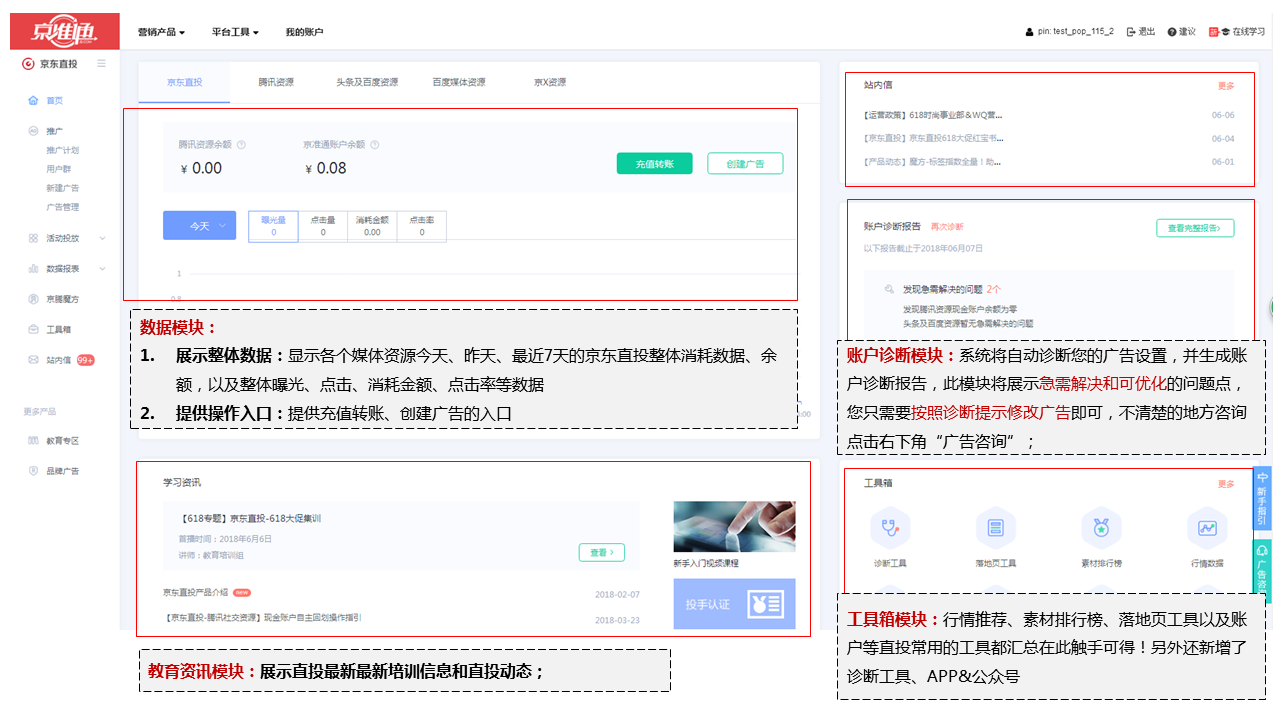
Task: Click the magnifier icon beside 发现急需解决的问题
Action: (x=888, y=289)
